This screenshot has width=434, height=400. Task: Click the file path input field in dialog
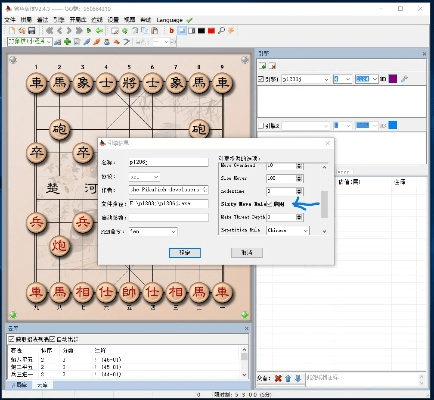pyautogui.click(x=168, y=204)
